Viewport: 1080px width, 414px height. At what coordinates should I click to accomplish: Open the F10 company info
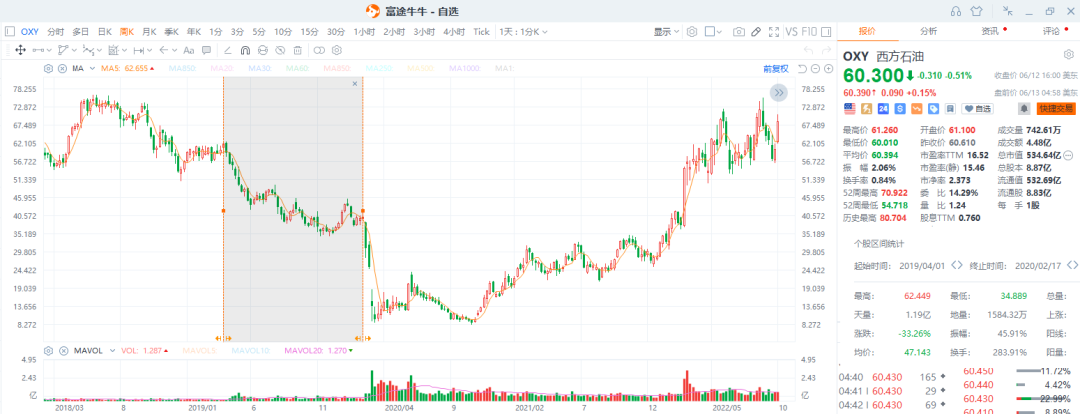click(x=810, y=32)
